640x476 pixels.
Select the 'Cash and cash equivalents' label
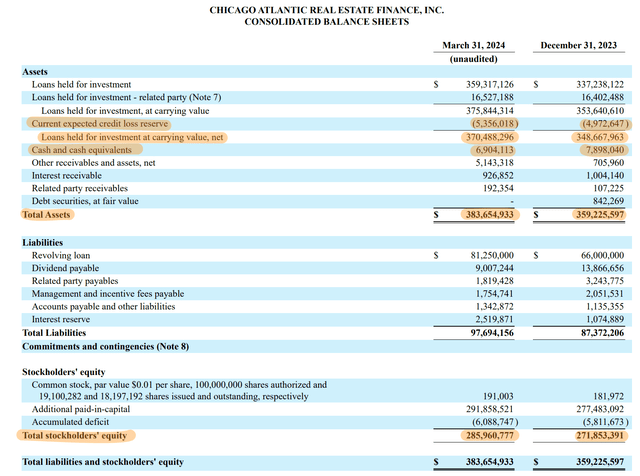tap(82, 150)
